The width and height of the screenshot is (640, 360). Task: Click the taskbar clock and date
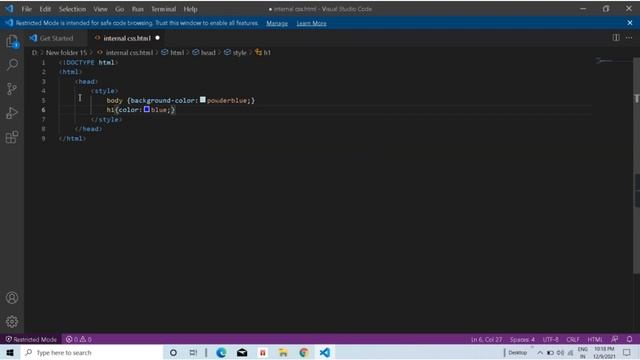(x=604, y=353)
